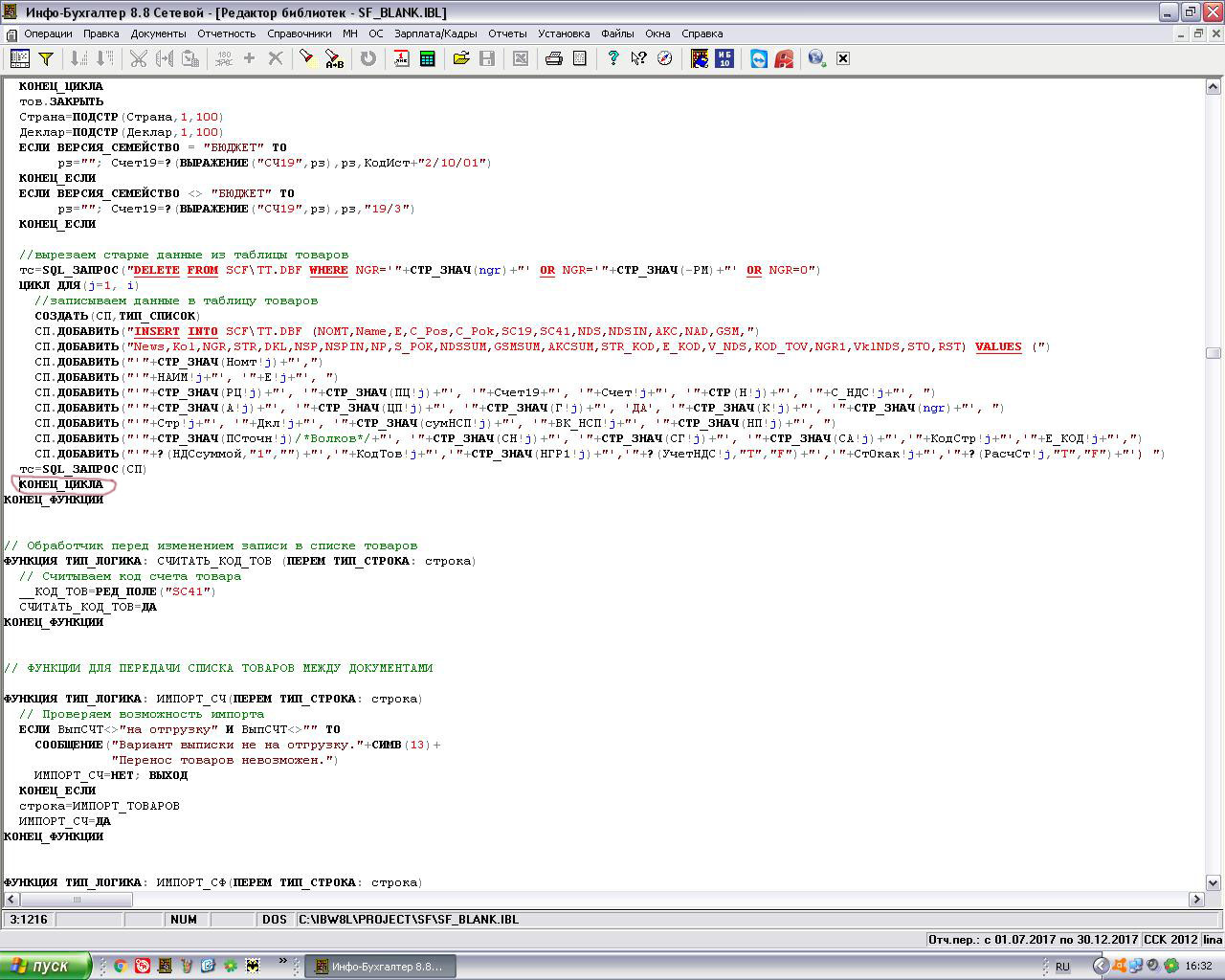Open the green calculator icon
The image size is (1225, 980).
click(x=427, y=58)
